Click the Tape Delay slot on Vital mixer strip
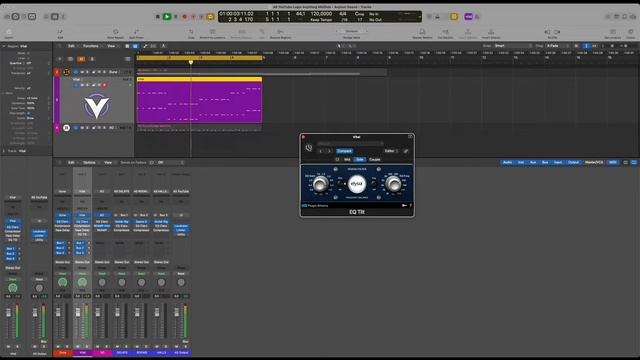640x360 pixels. point(82,230)
